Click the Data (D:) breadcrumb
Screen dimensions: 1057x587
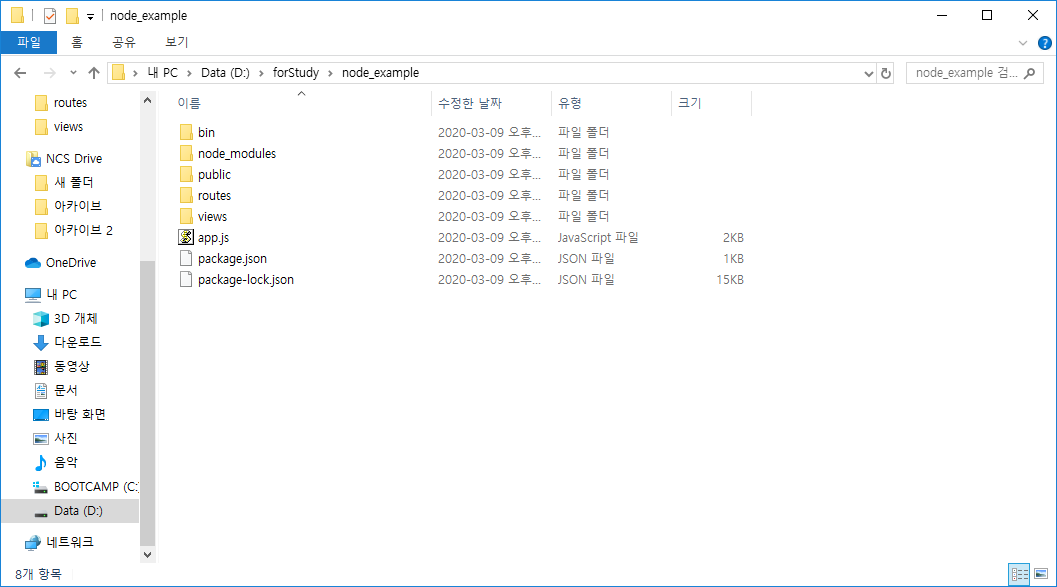pos(225,73)
